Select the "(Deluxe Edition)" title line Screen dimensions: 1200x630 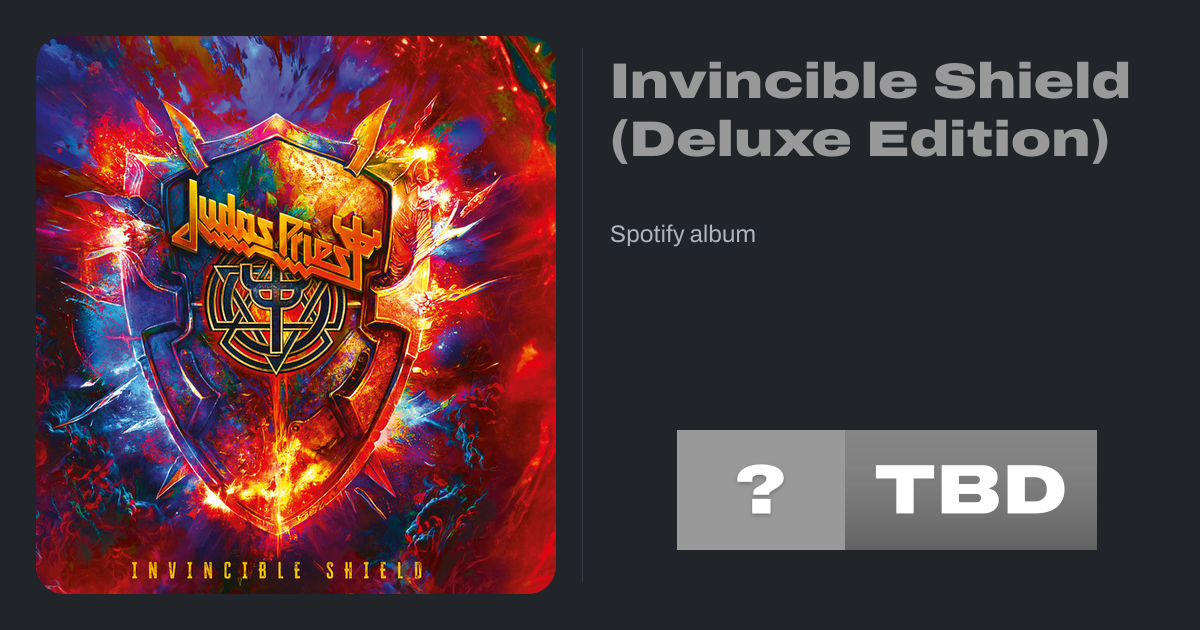coord(860,141)
